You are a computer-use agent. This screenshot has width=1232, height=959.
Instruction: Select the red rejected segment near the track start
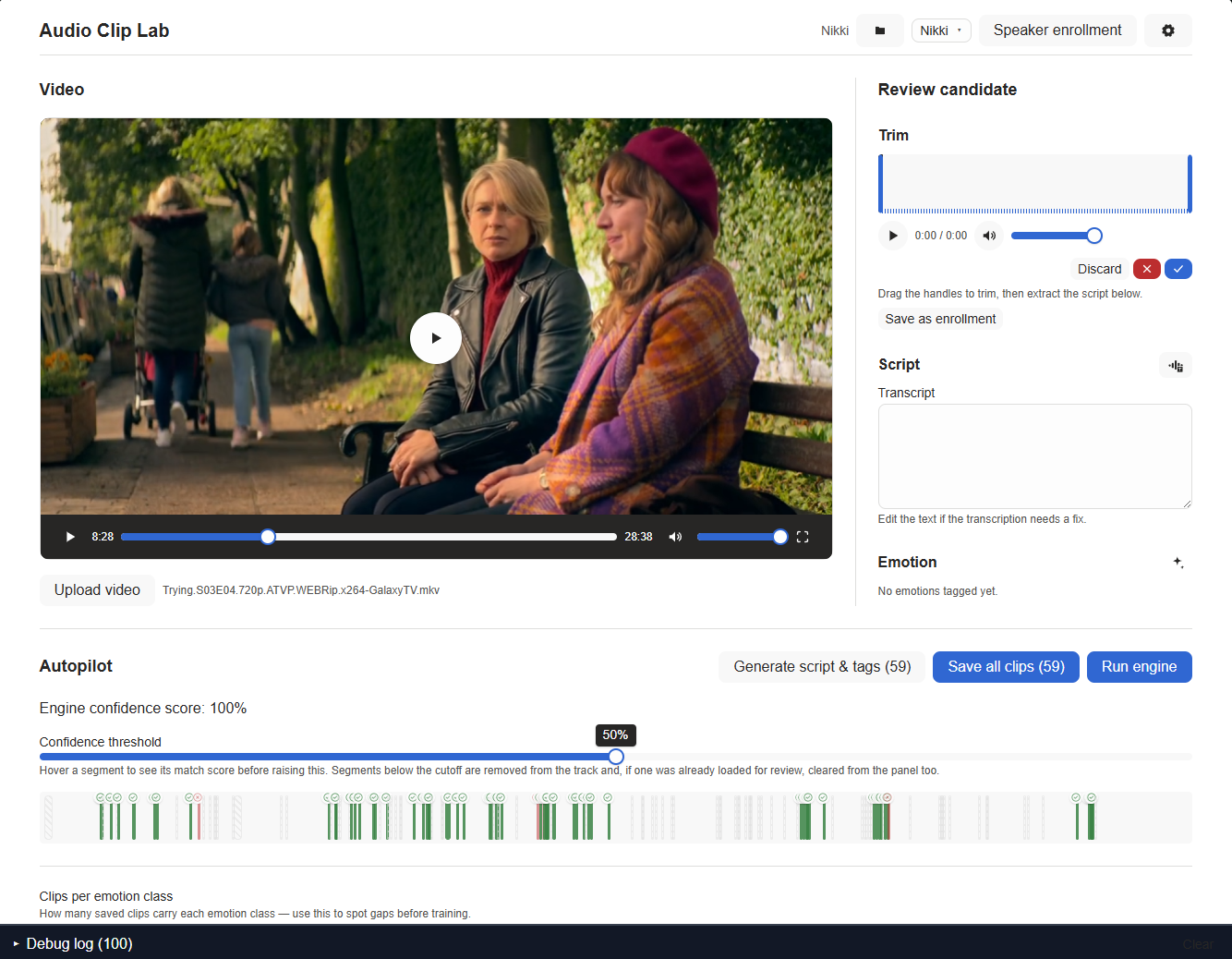[199, 821]
